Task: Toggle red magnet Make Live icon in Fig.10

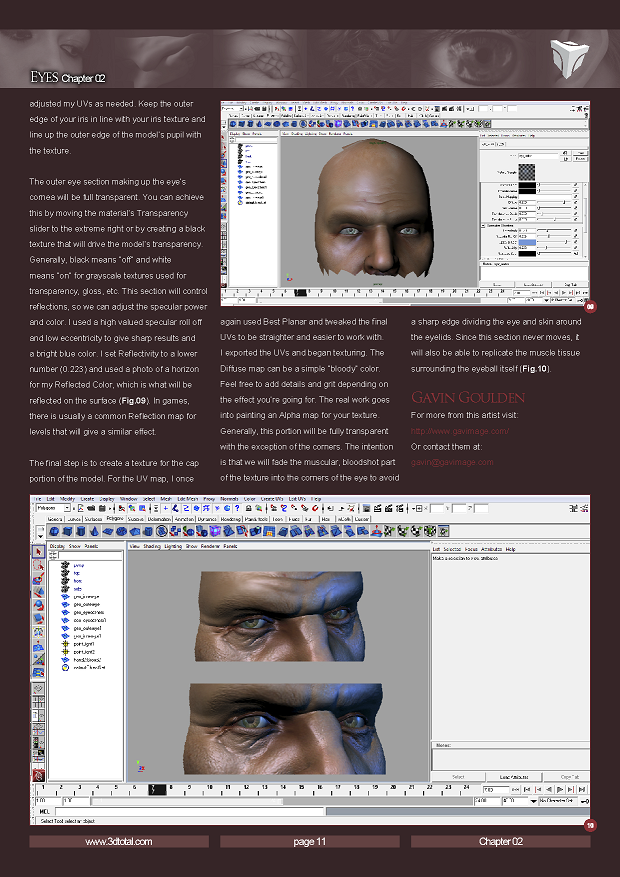Action: pos(315,508)
